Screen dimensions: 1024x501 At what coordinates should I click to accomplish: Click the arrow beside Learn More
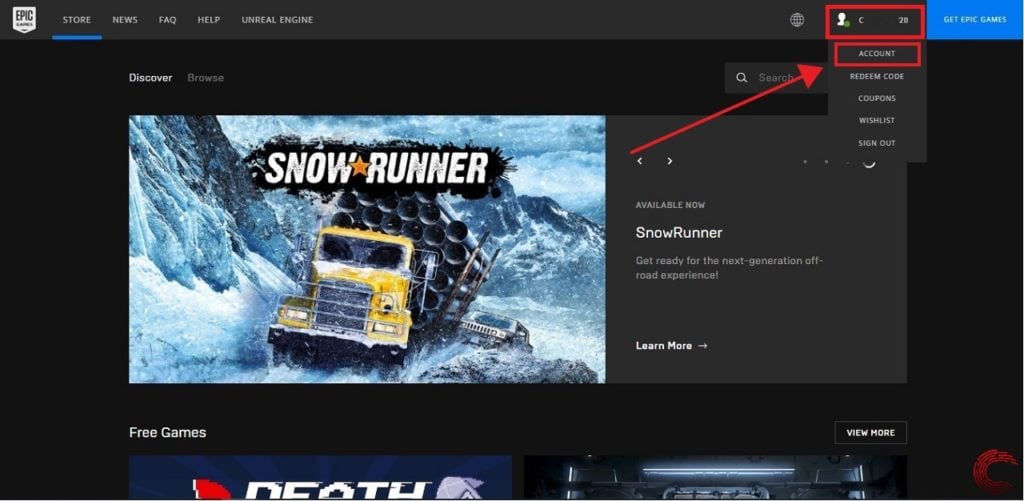tap(703, 346)
